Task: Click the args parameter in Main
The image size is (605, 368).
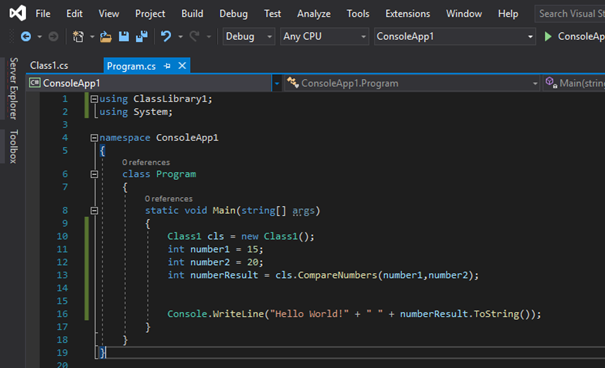Action: point(303,211)
